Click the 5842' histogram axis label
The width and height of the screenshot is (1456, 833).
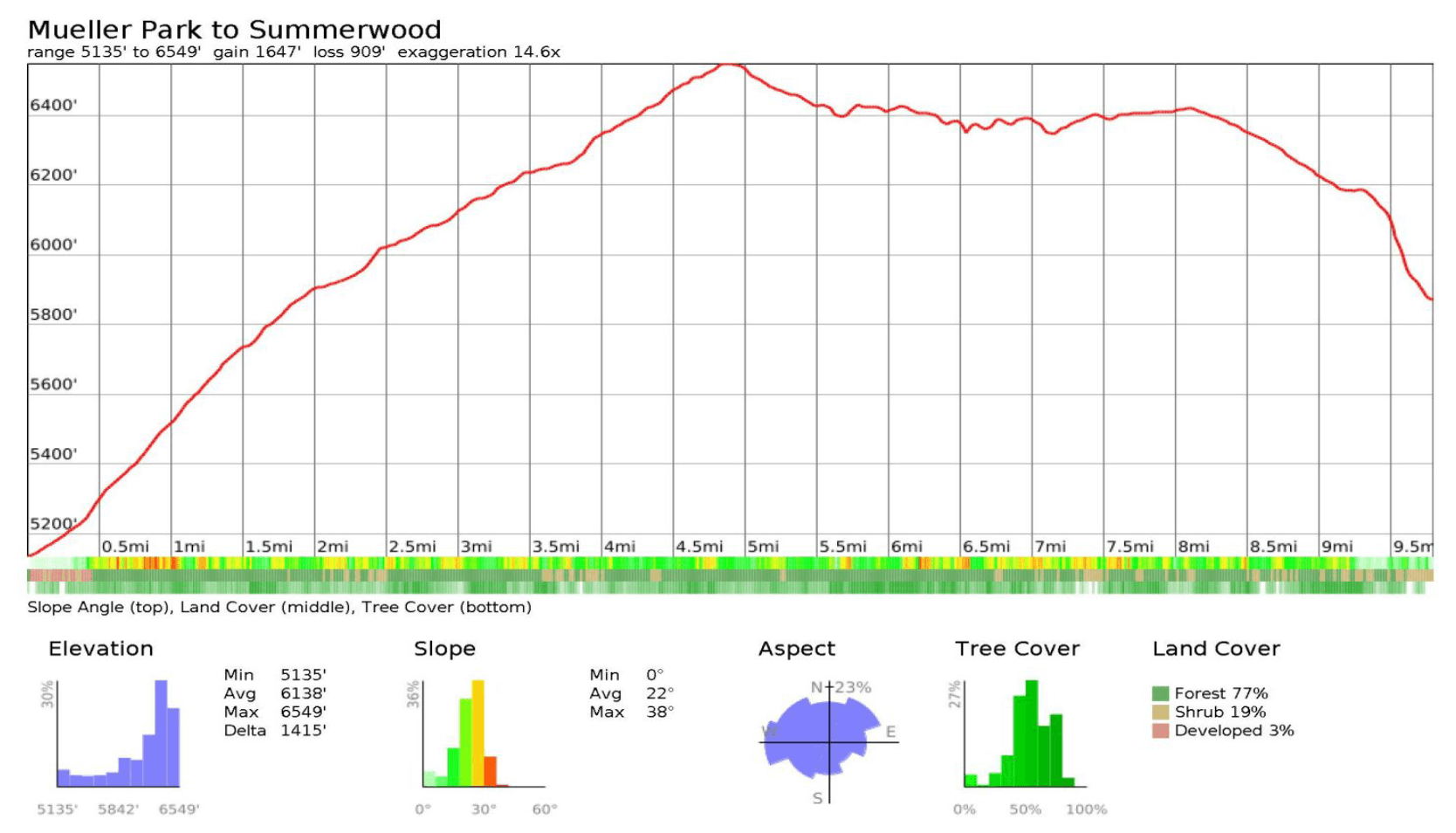pos(118,809)
